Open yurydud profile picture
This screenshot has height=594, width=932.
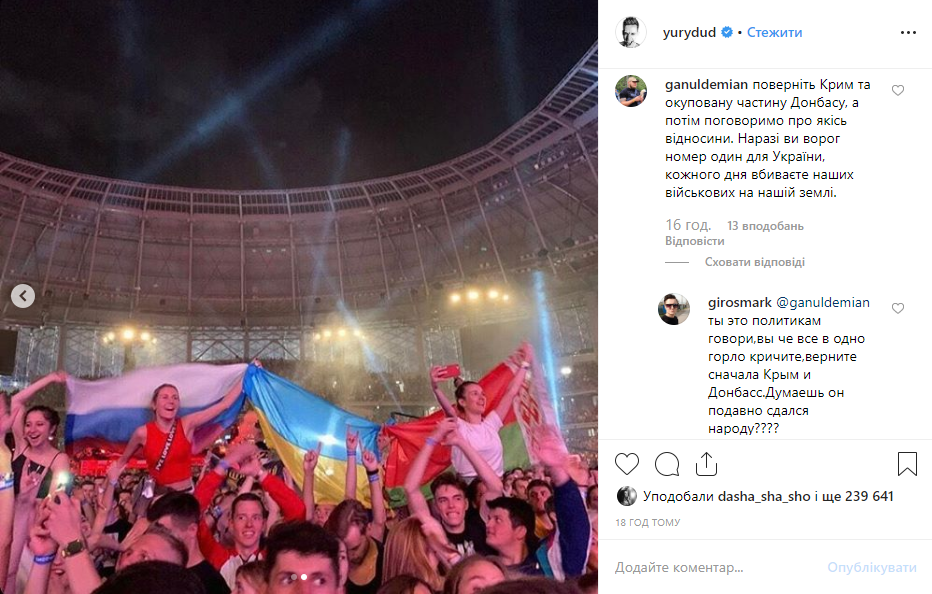coord(631,32)
